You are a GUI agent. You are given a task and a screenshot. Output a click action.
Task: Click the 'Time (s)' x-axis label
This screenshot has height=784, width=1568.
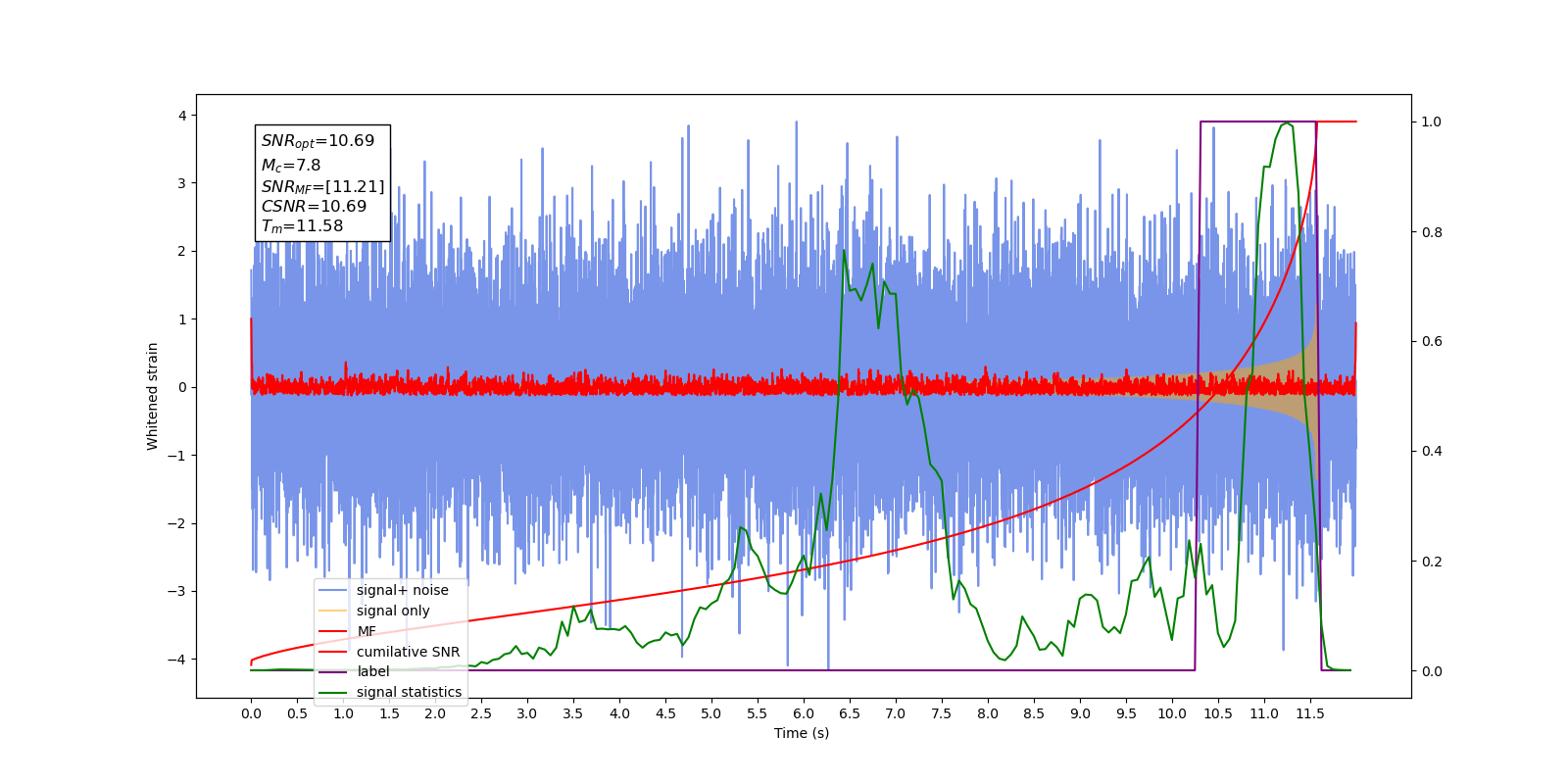tap(802, 733)
